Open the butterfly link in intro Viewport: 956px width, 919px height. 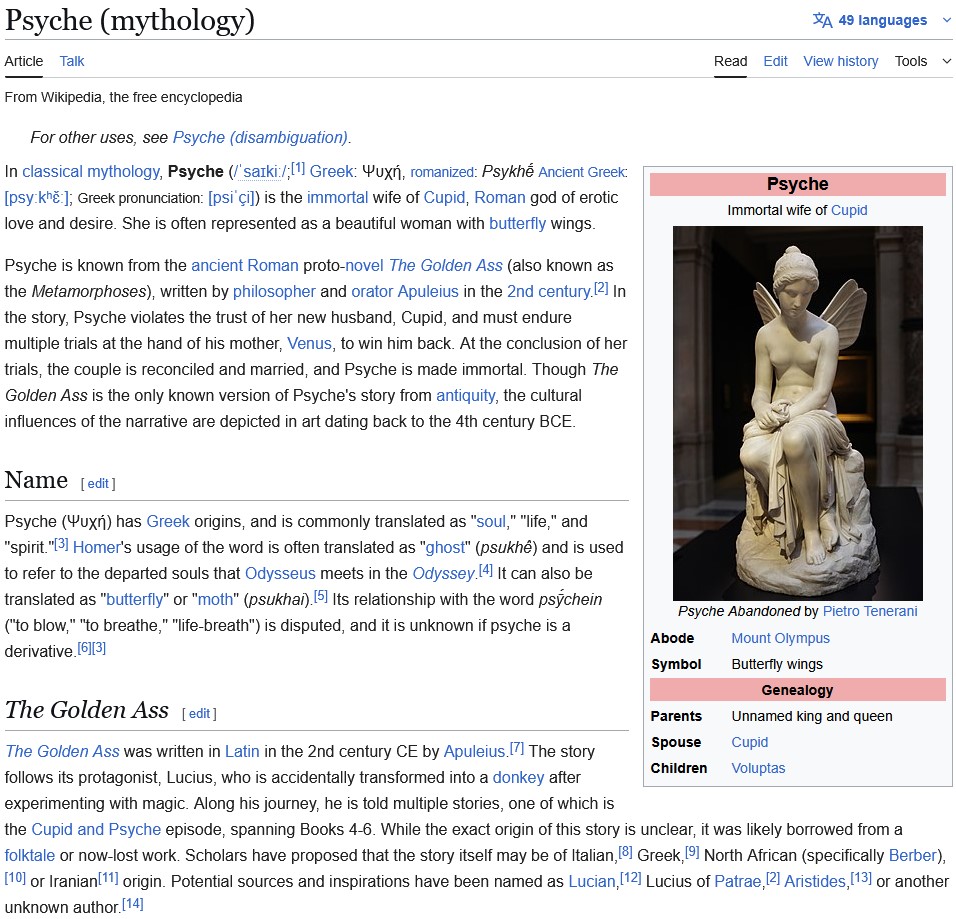(517, 223)
